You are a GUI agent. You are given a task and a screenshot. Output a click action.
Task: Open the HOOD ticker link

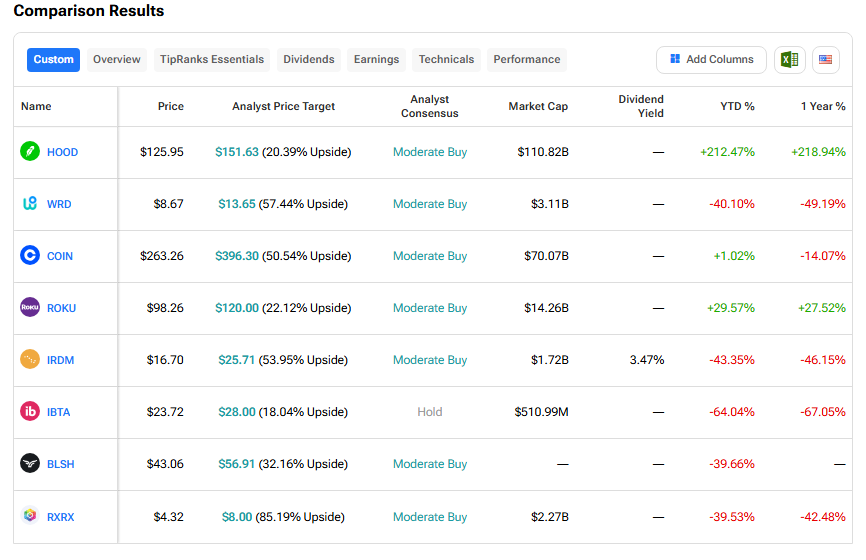[62, 152]
